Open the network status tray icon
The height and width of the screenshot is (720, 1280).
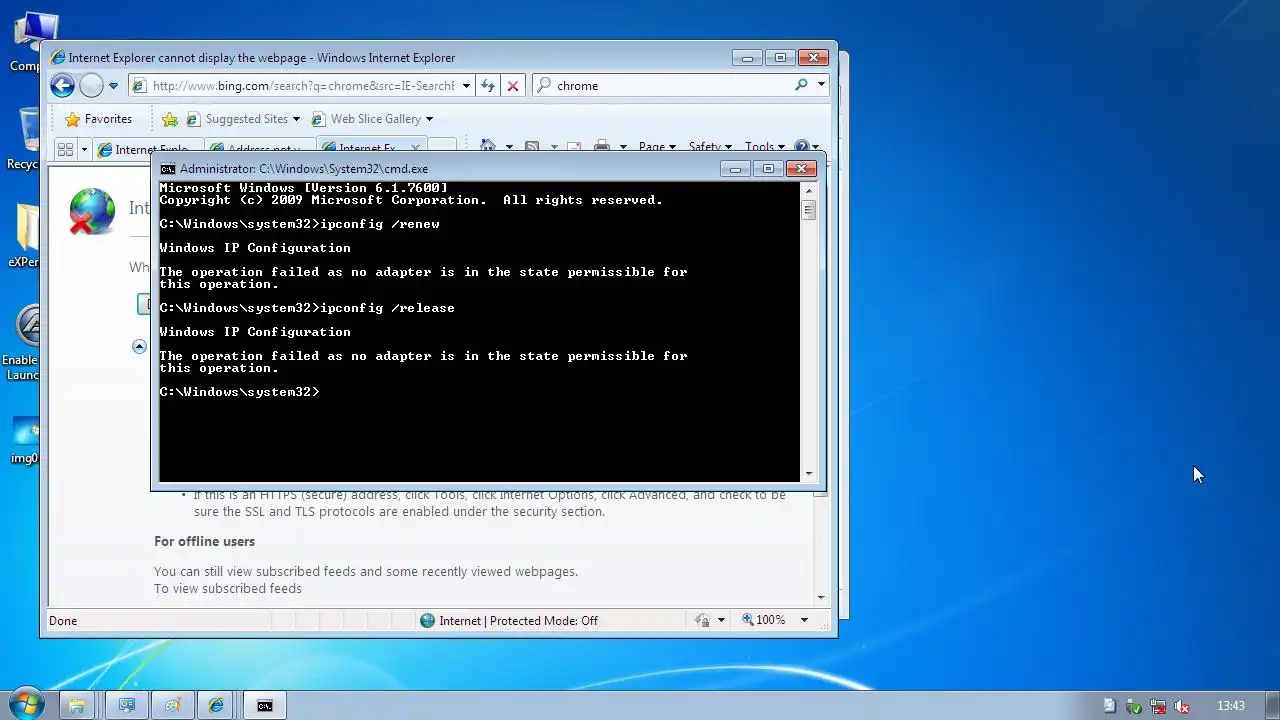[x=1157, y=706]
